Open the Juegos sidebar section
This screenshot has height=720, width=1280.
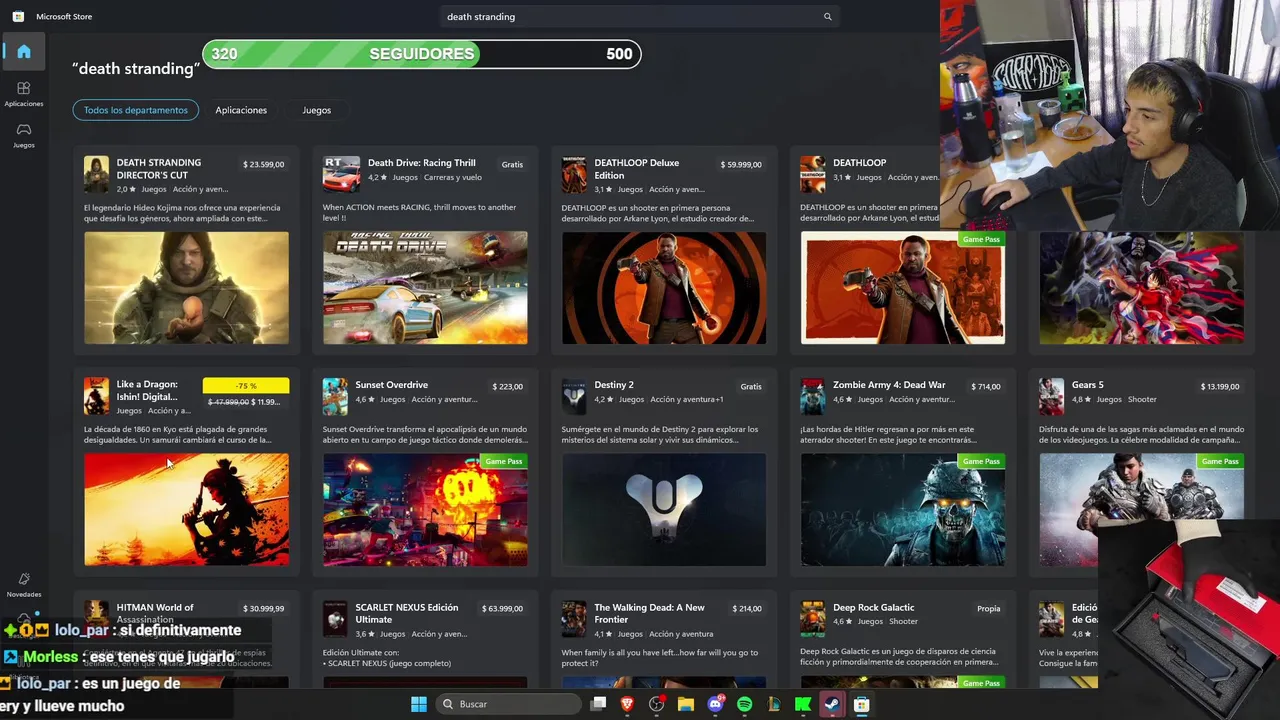(x=24, y=135)
